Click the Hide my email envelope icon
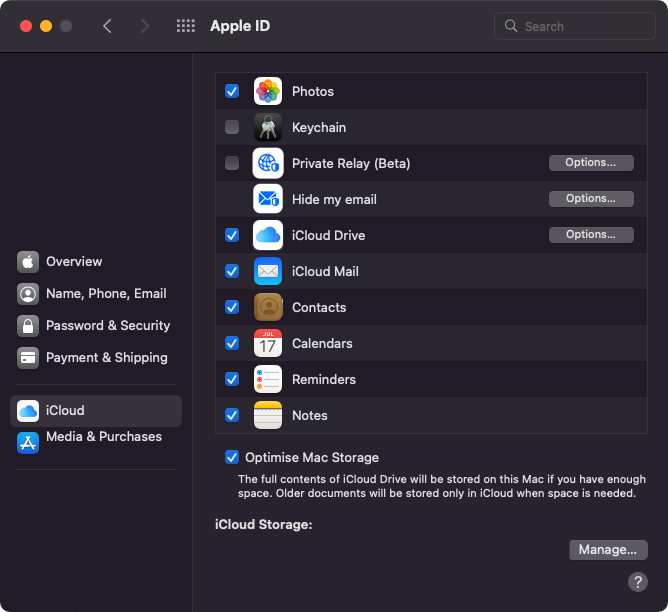This screenshot has width=668, height=612. 268,199
